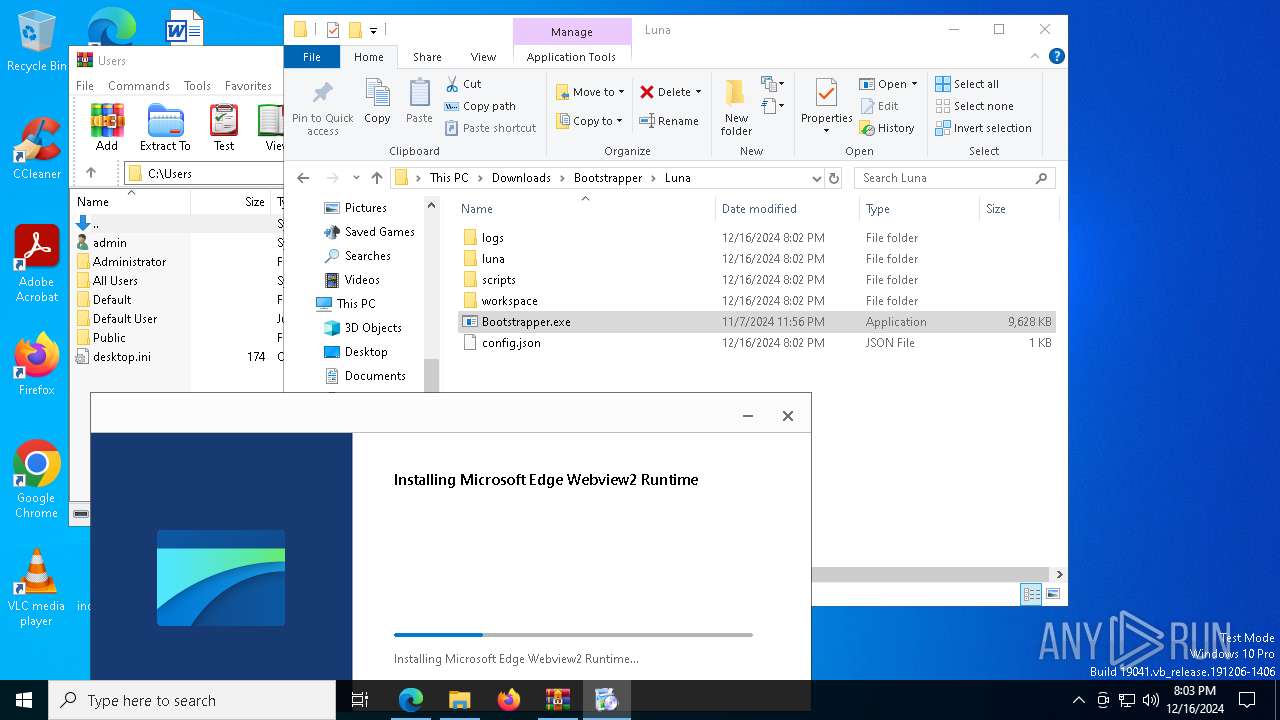Switch to large icons view in Explorer
Viewport: 1280px width, 720px height.
coord(1053,594)
